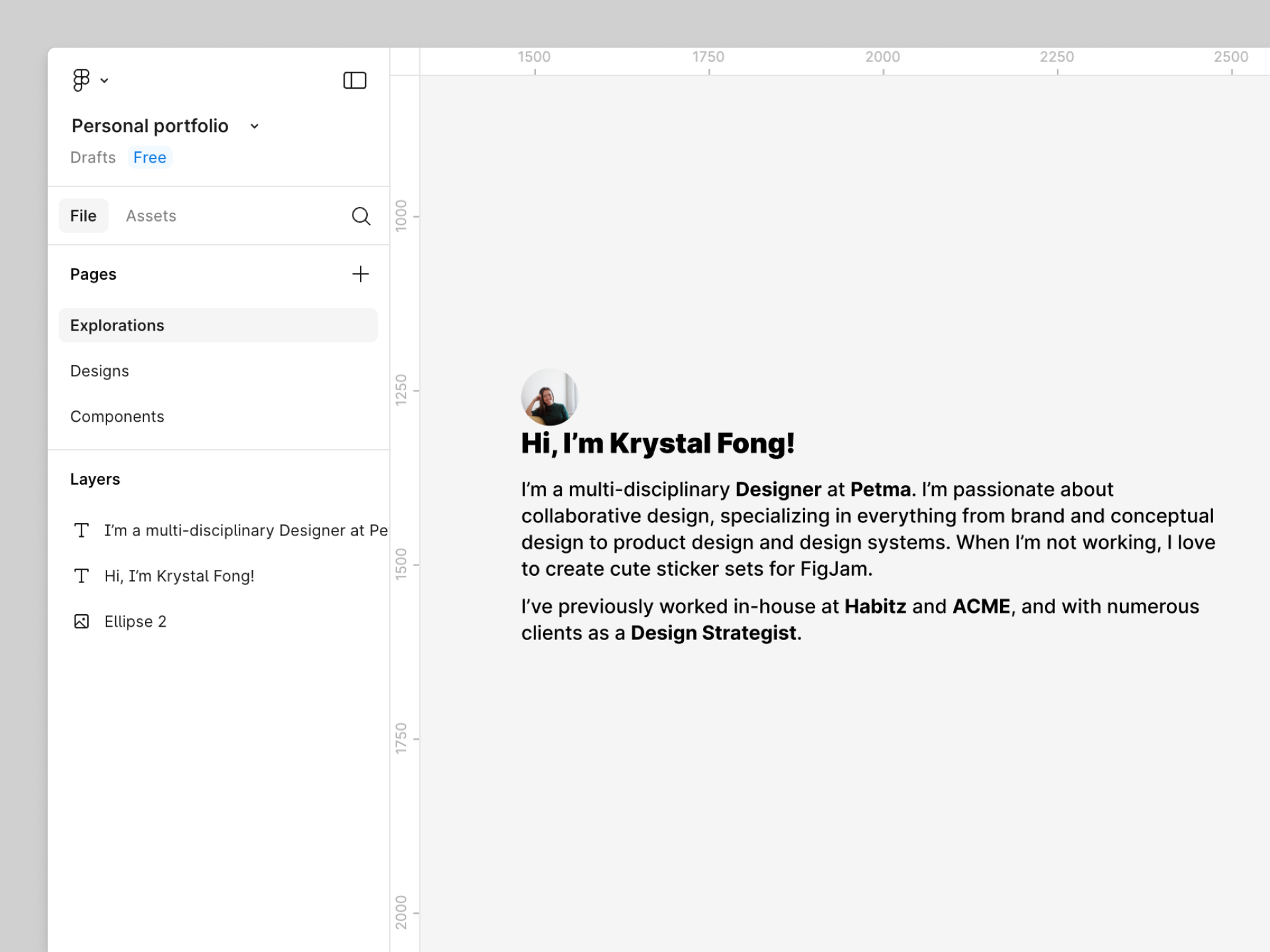Click the image icon of Ellipse 2
The image size is (1270, 952).
81,621
